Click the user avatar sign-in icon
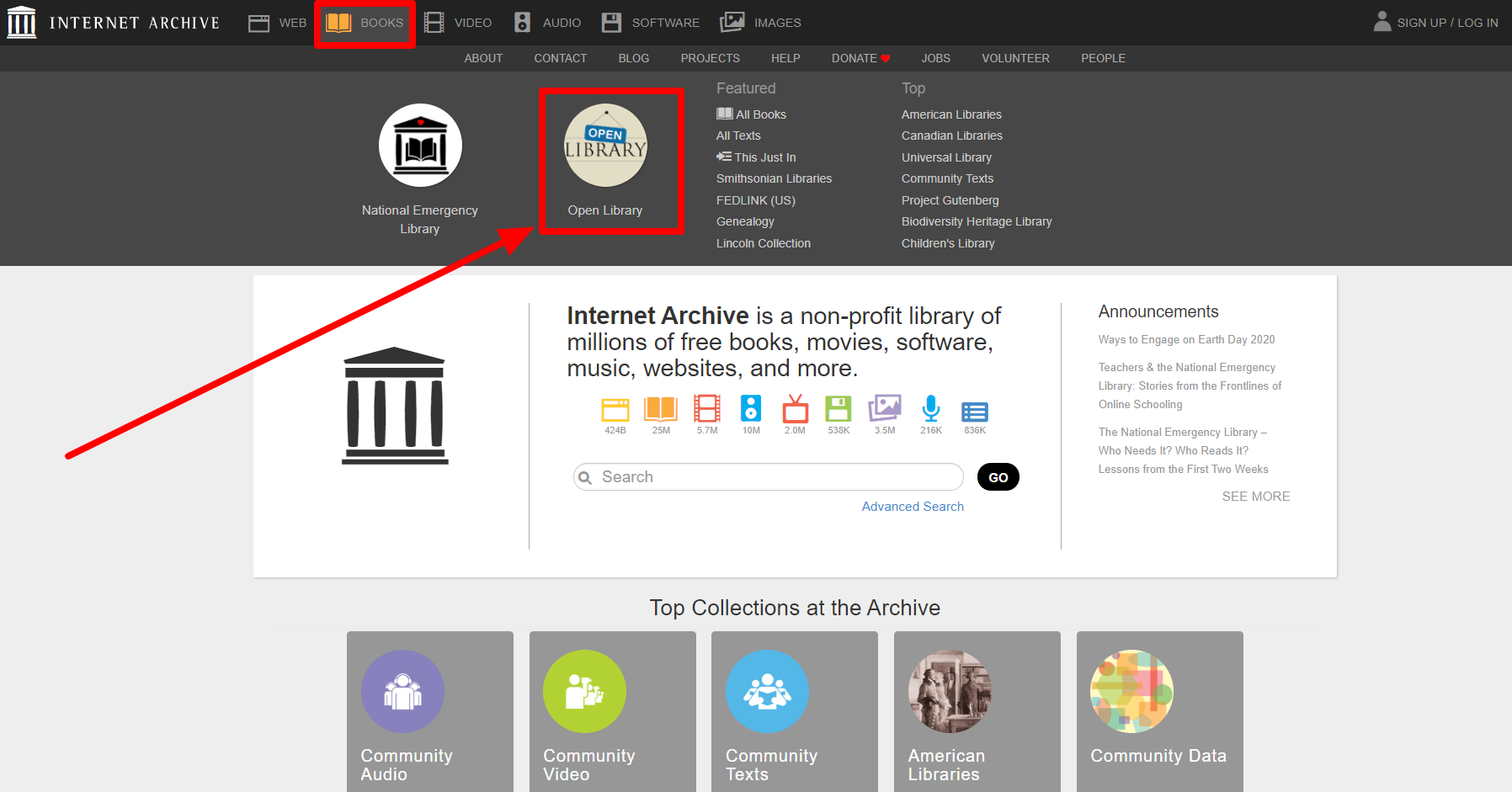 [x=1382, y=21]
